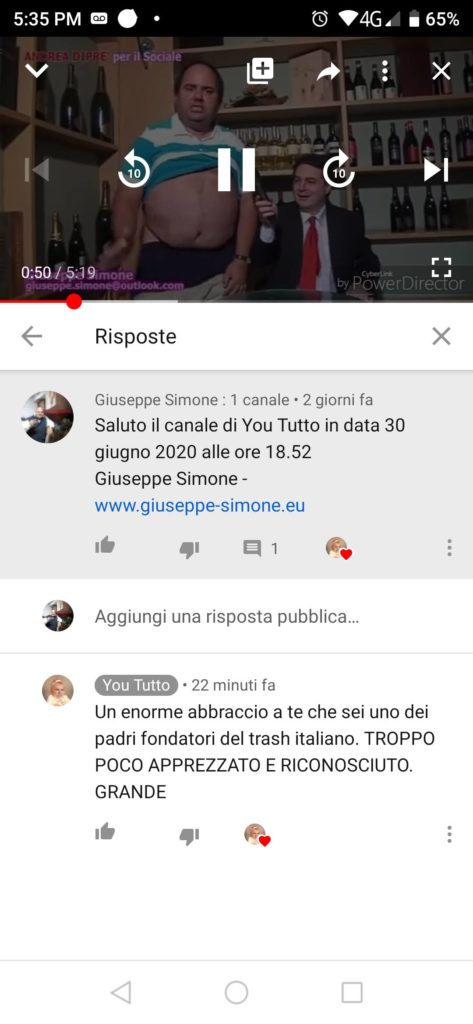The width and height of the screenshot is (473, 1024).
Task: Click the red video progress scrubber
Action: [x=74, y=301]
